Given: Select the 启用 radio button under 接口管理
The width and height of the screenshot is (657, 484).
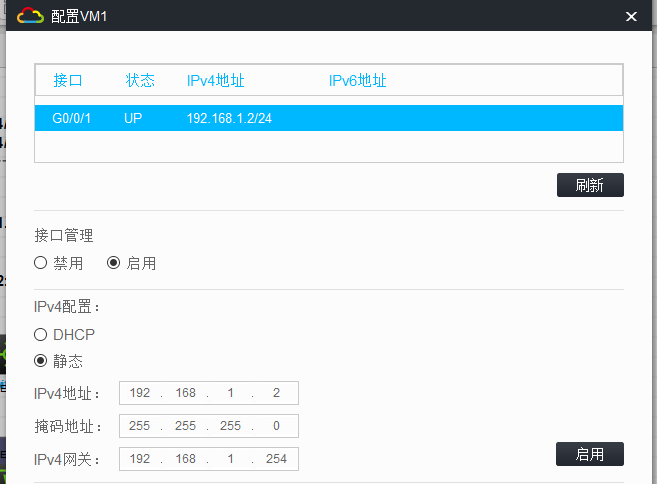Looking at the screenshot, I should [x=114, y=263].
